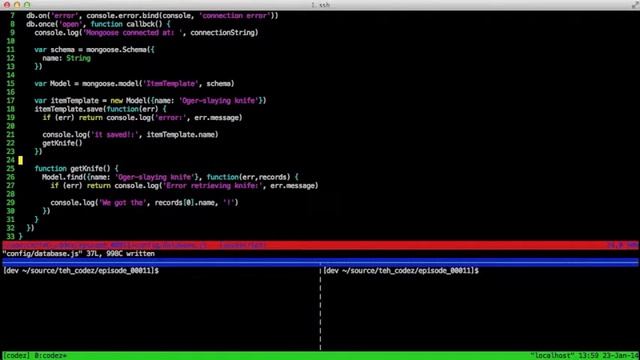Viewport: 640px width, 360px height.
Task: Click the "getKnife()" call on line 22
Action: (62, 143)
